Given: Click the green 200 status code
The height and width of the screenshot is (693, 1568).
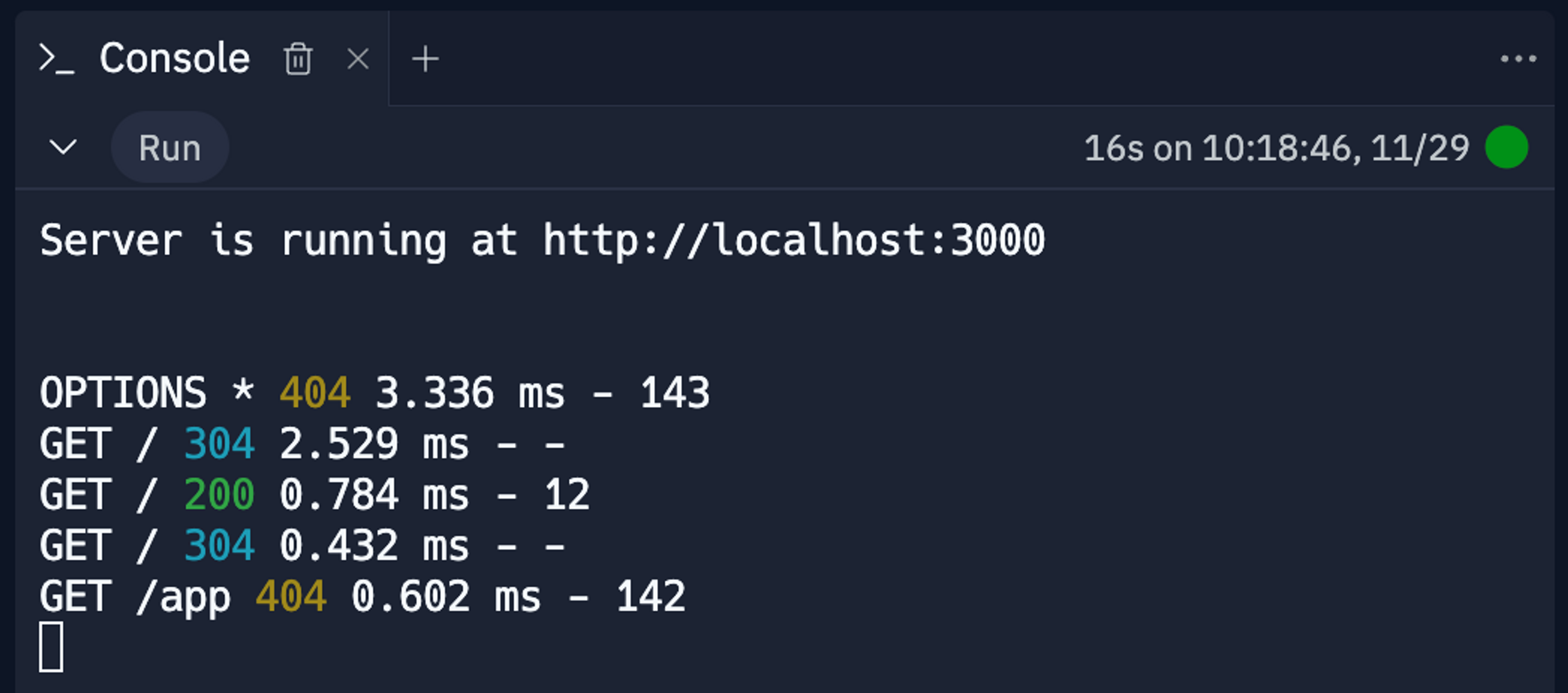Looking at the screenshot, I should click(219, 494).
